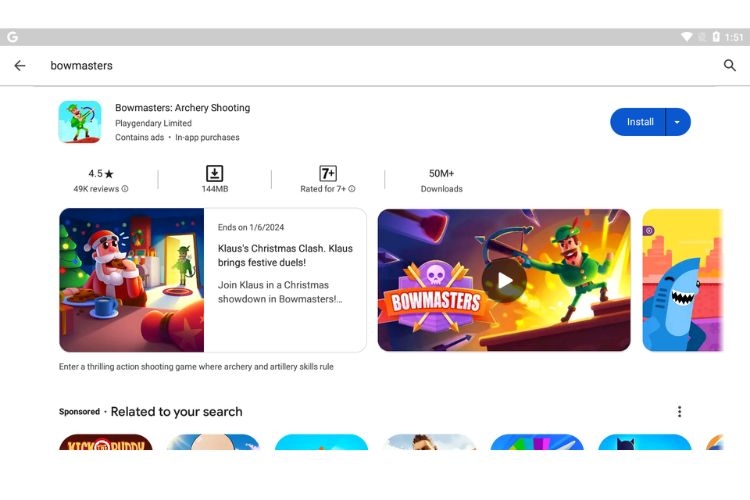Screen dimensions: 750x500
Task: Click the 50M+ Downloads text
Action: (x=441, y=180)
